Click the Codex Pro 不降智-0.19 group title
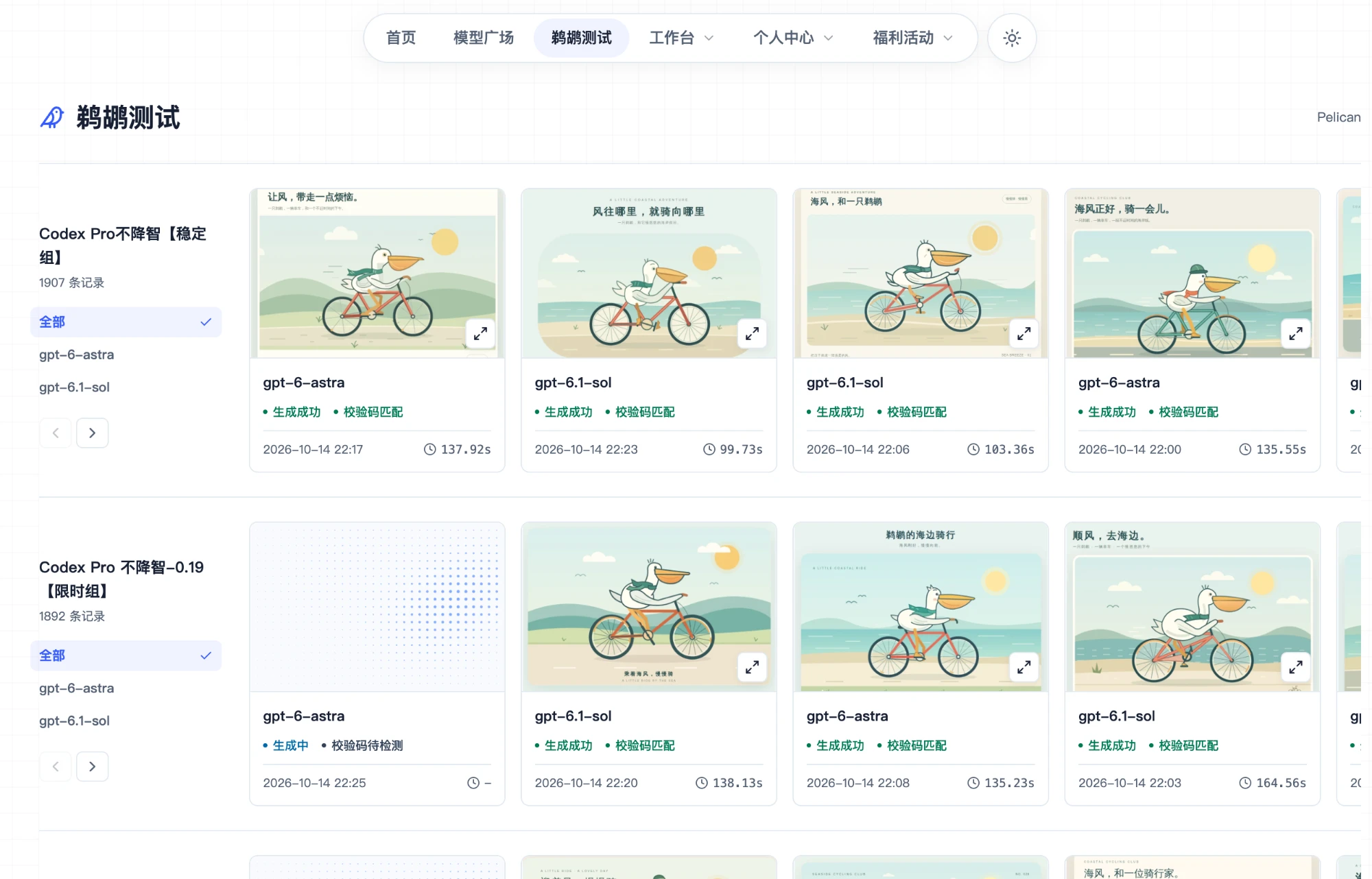The image size is (1372, 879). click(121, 579)
